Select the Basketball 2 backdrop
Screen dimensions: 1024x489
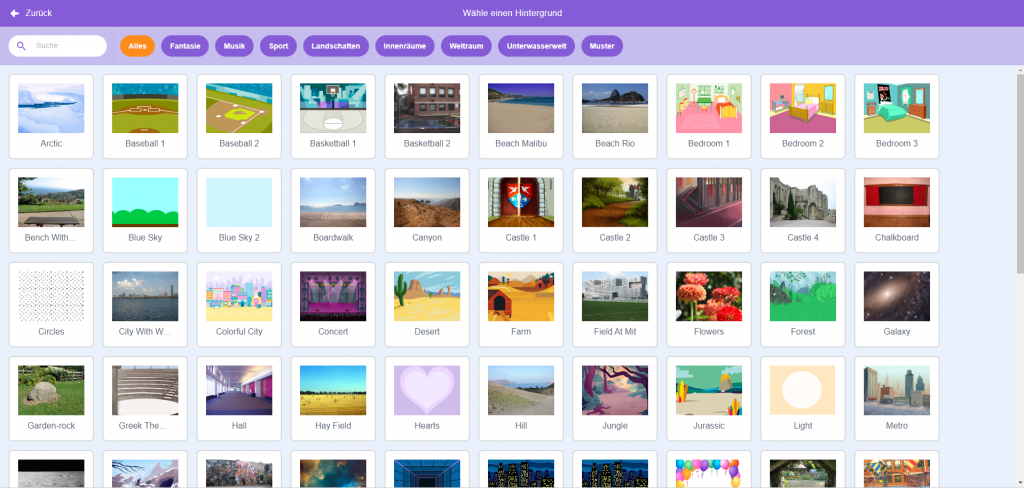click(427, 116)
